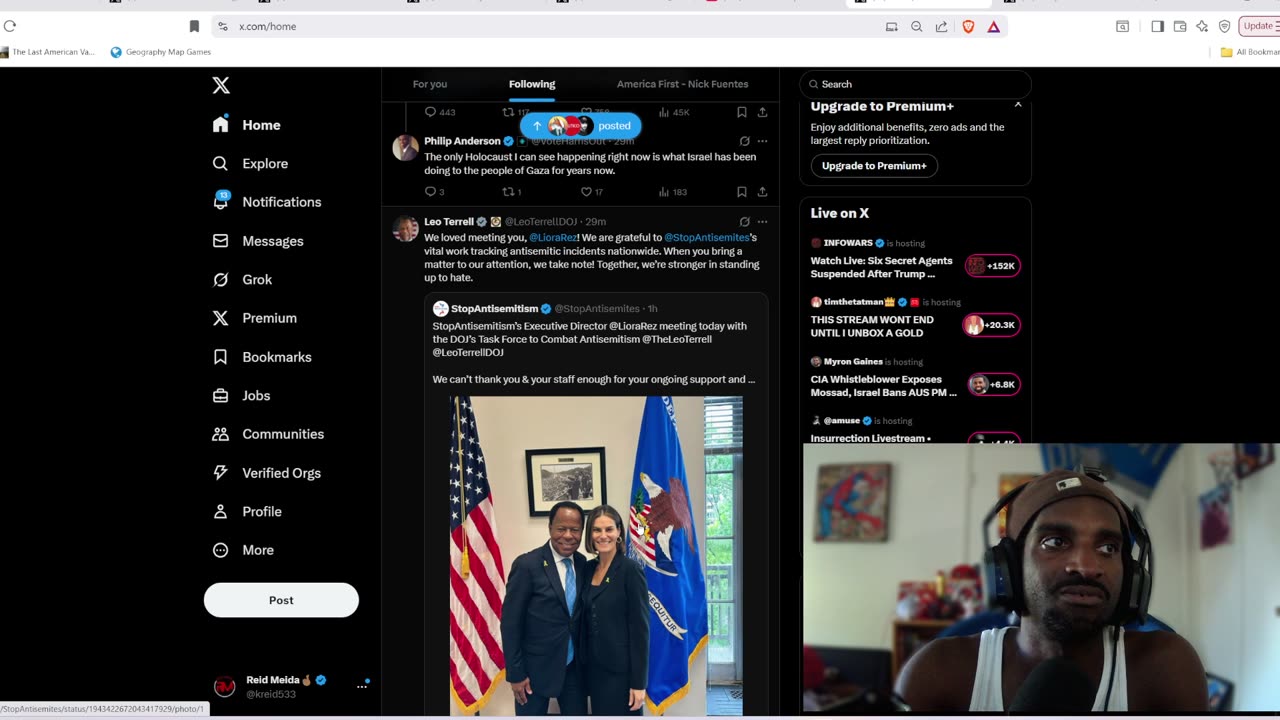Click the Search box on X
The width and height of the screenshot is (1280, 720).
pos(915,84)
